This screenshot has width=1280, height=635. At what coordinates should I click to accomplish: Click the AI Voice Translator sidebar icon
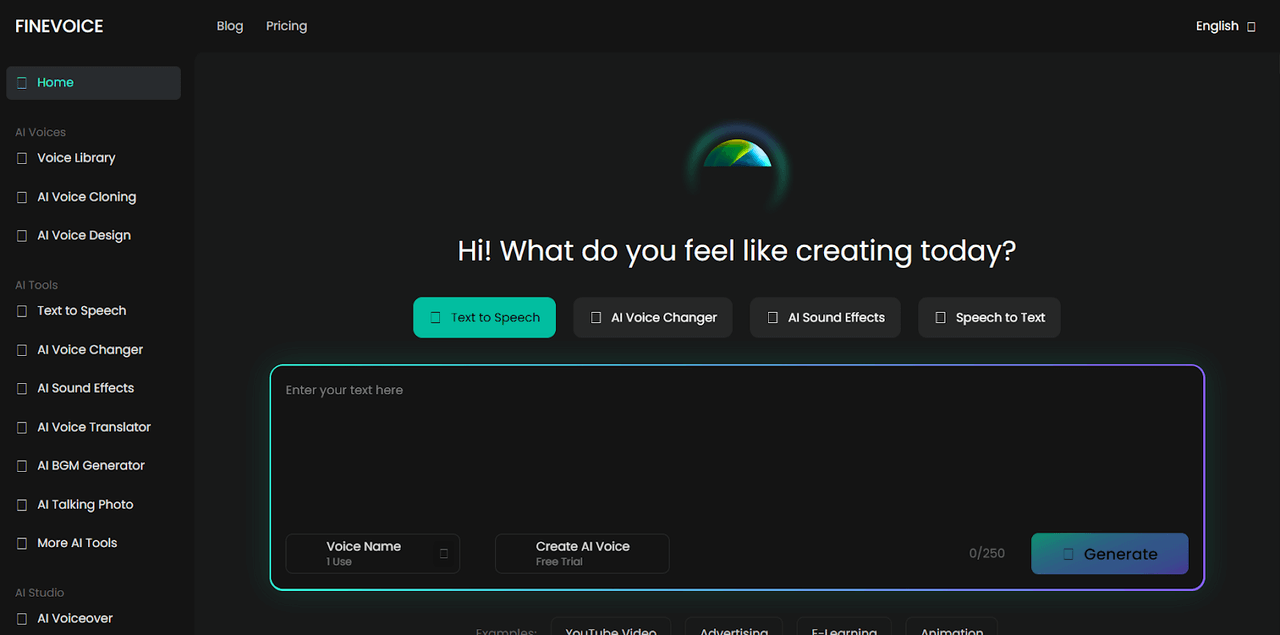pyautogui.click(x=22, y=427)
